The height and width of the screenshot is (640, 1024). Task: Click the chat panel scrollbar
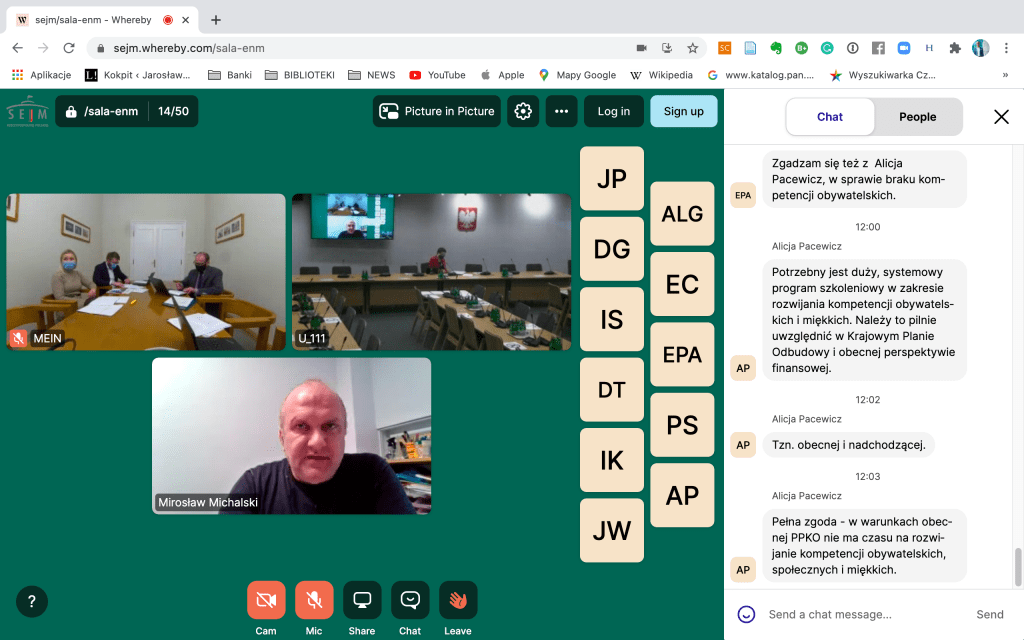pos(1018,566)
